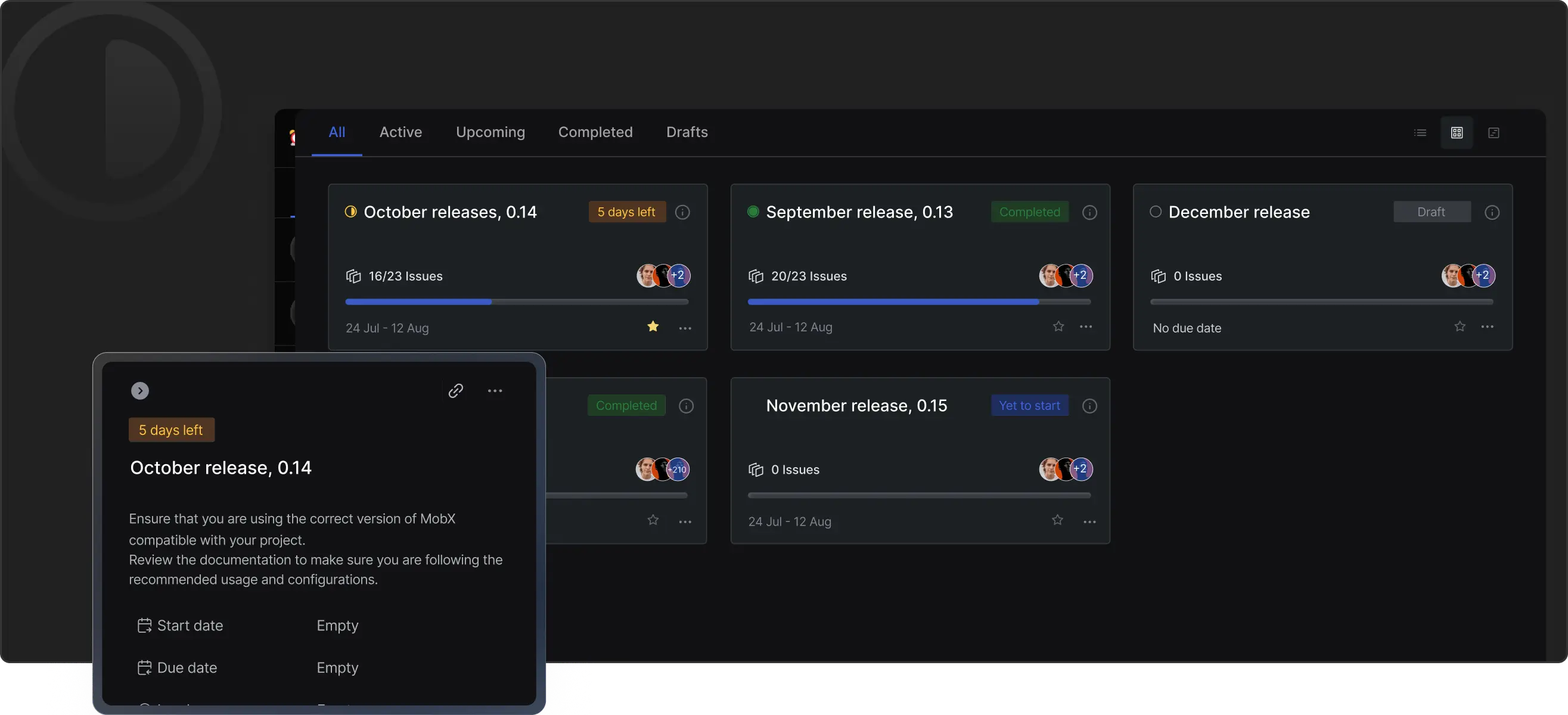Open three-dot menu in detail panel header
Image resolution: width=1568 pixels, height=715 pixels.
point(495,391)
